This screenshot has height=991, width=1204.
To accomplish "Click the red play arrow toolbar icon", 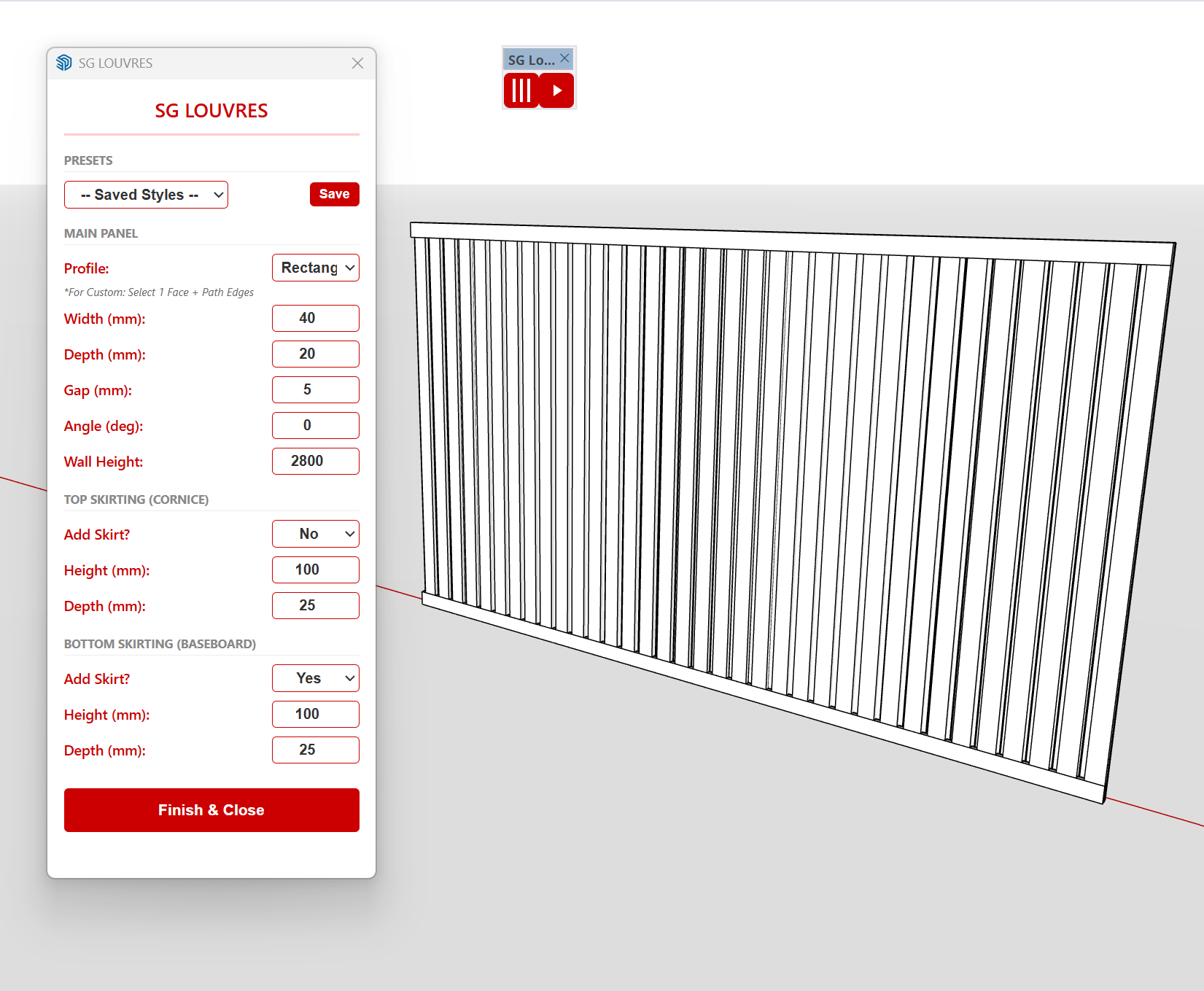I will pyautogui.click(x=557, y=91).
